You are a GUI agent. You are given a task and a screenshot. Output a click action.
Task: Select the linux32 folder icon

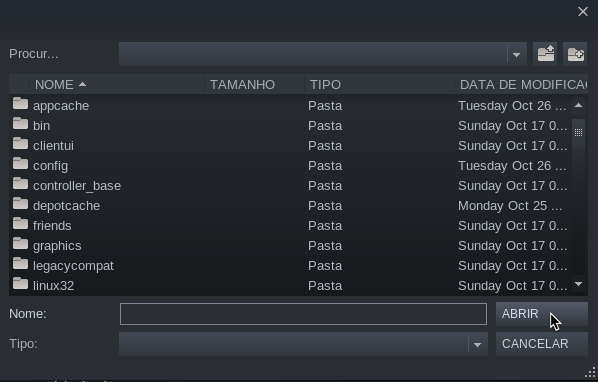tap(20, 284)
